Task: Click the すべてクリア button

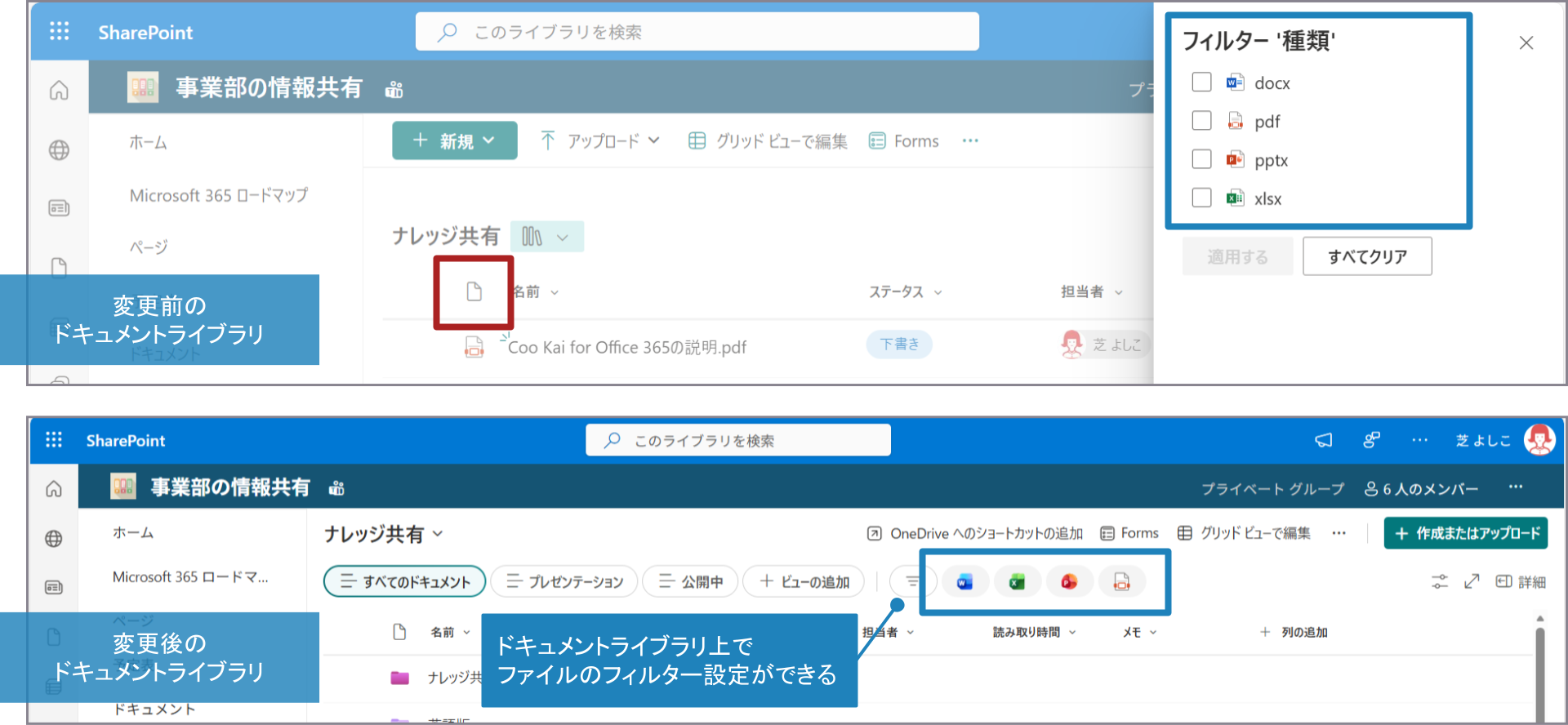Action: click(1366, 256)
